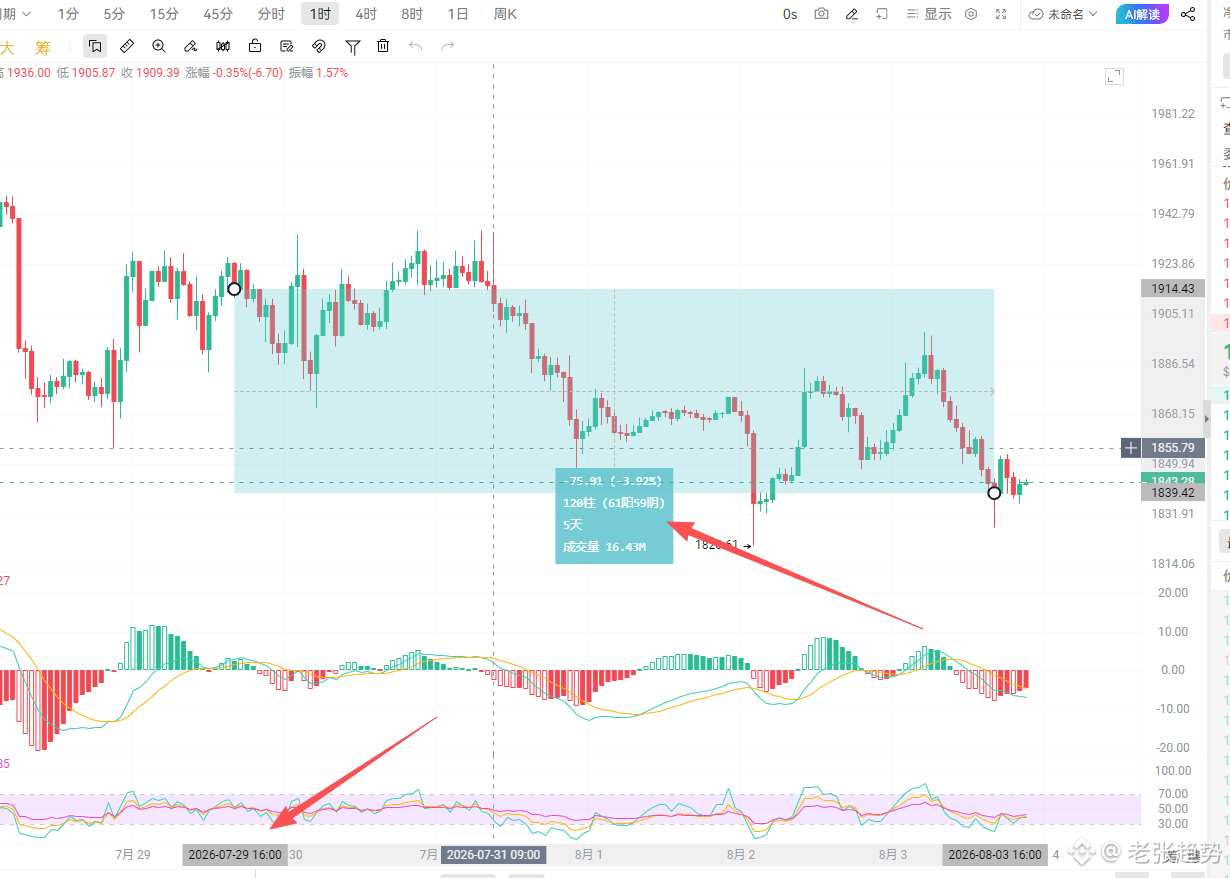Click the 8月 2 date on time axis
This screenshot has width=1230, height=878.
pyautogui.click(x=741, y=855)
